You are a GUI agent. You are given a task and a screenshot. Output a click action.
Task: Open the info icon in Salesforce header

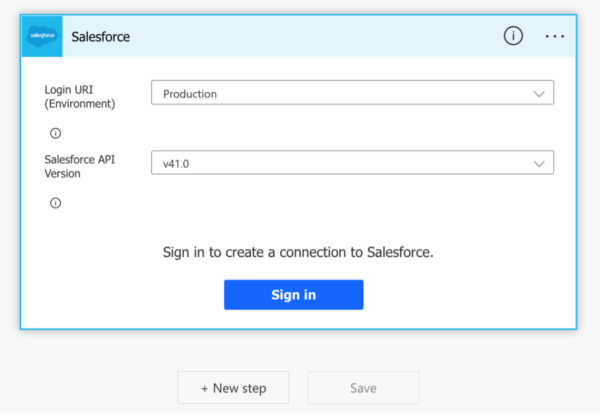(x=512, y=36)
